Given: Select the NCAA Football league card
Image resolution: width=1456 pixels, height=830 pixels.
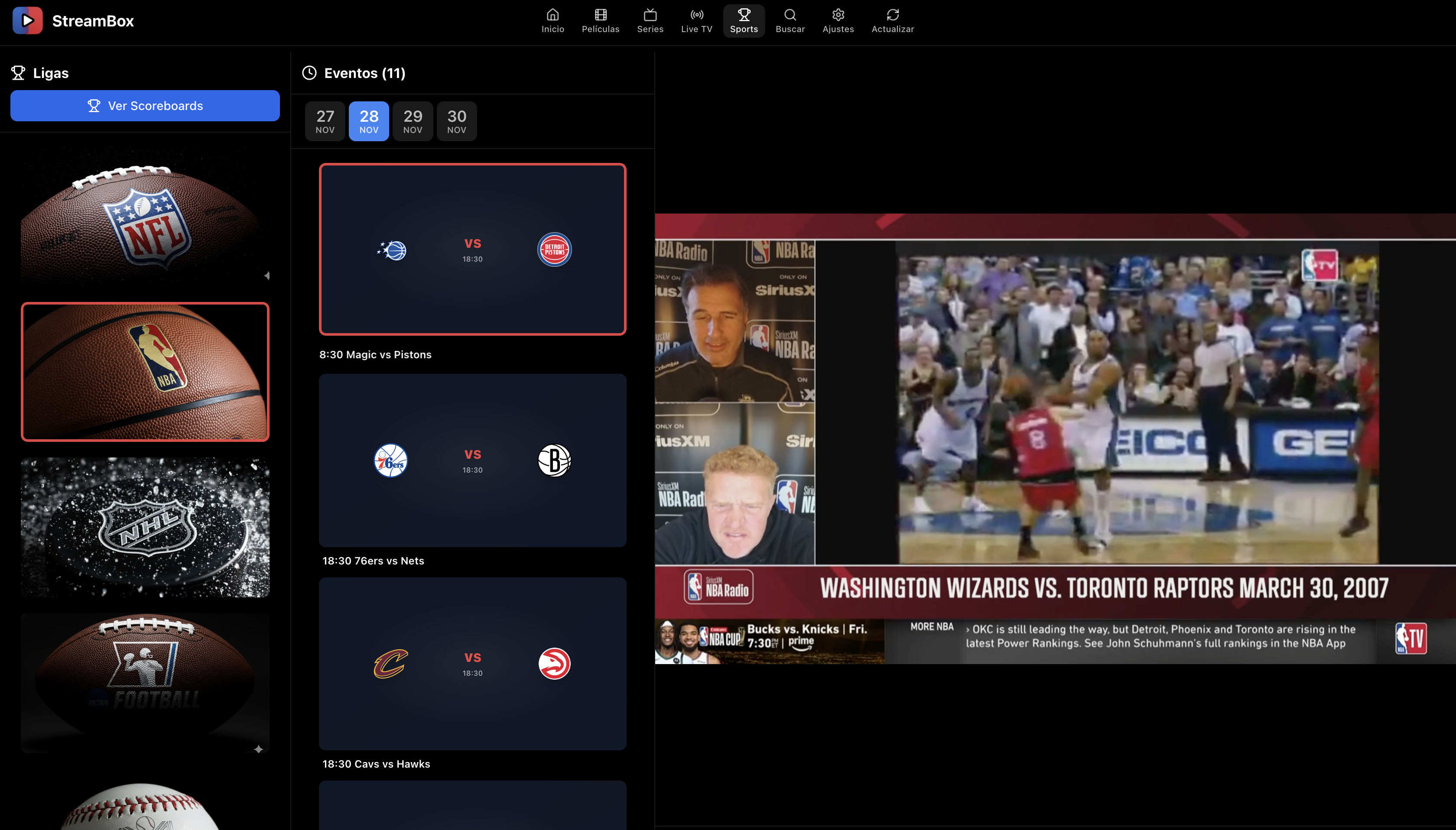Looking at the screenshot, I should [145, 682].
